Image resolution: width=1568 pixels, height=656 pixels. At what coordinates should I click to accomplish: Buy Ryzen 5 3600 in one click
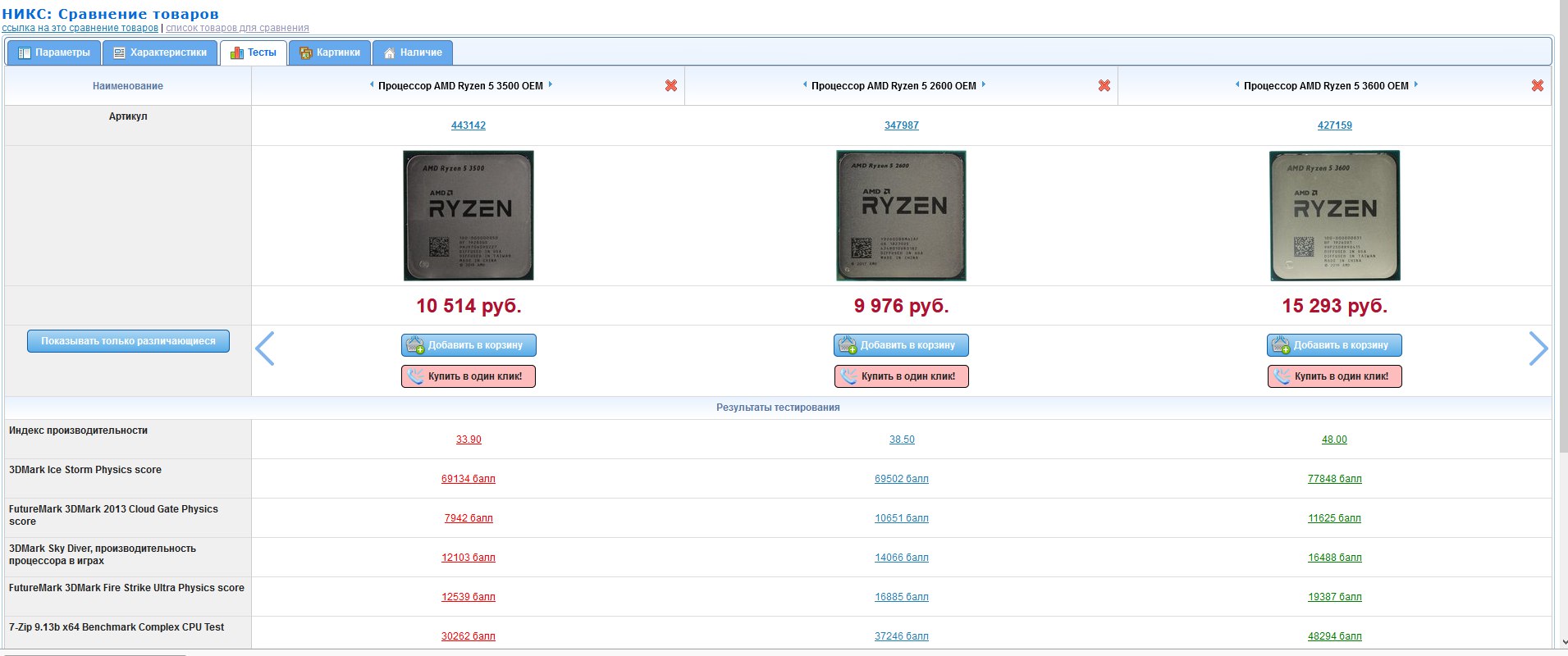coord(1334,376)
